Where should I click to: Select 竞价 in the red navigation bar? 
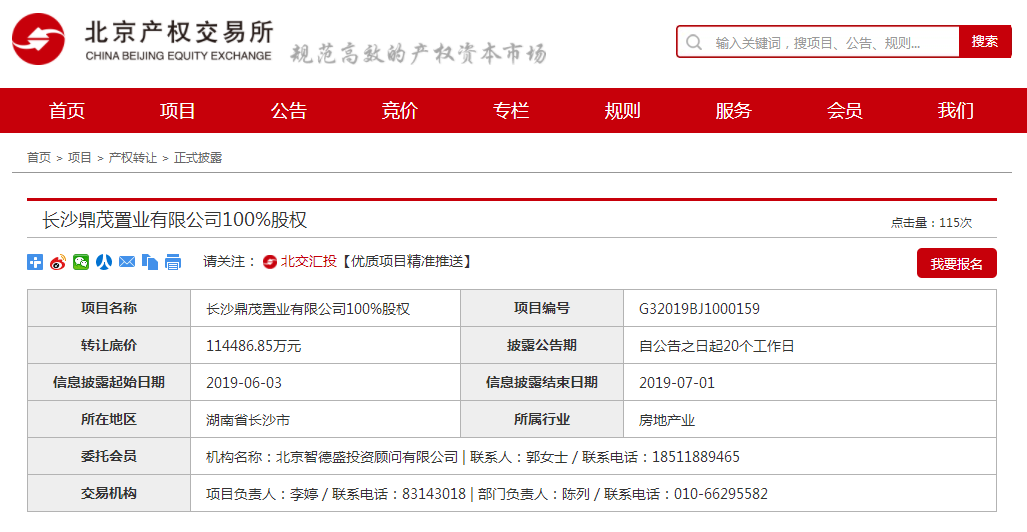click(400, 111)
